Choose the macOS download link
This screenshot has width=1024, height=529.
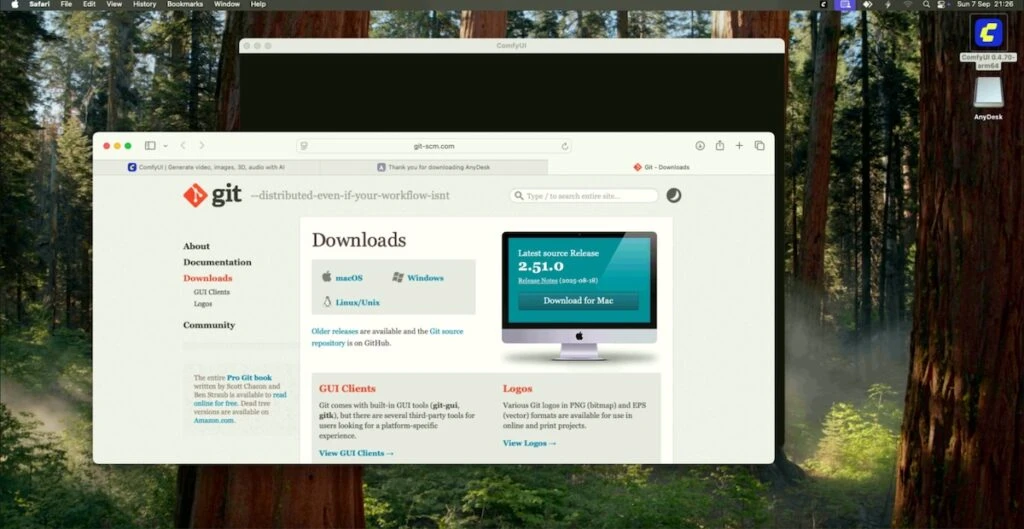[x=349, y=278]
